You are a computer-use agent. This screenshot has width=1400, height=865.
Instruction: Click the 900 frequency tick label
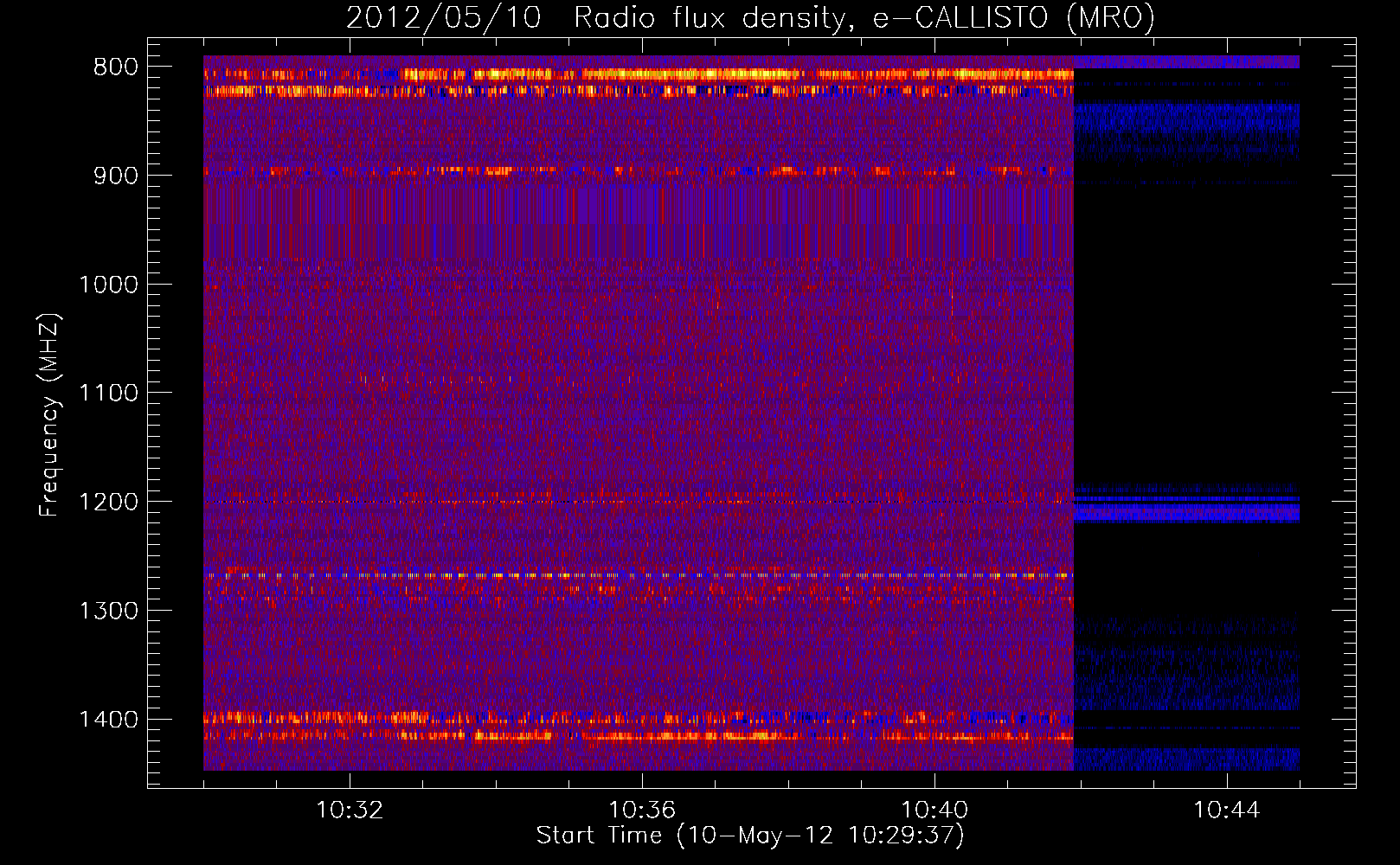[116, 176]
